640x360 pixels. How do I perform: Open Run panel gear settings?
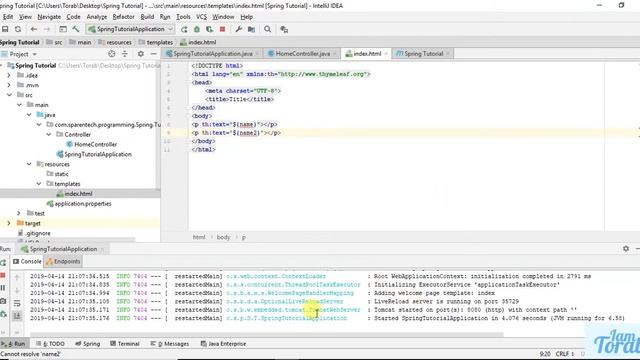click(626, 248)
